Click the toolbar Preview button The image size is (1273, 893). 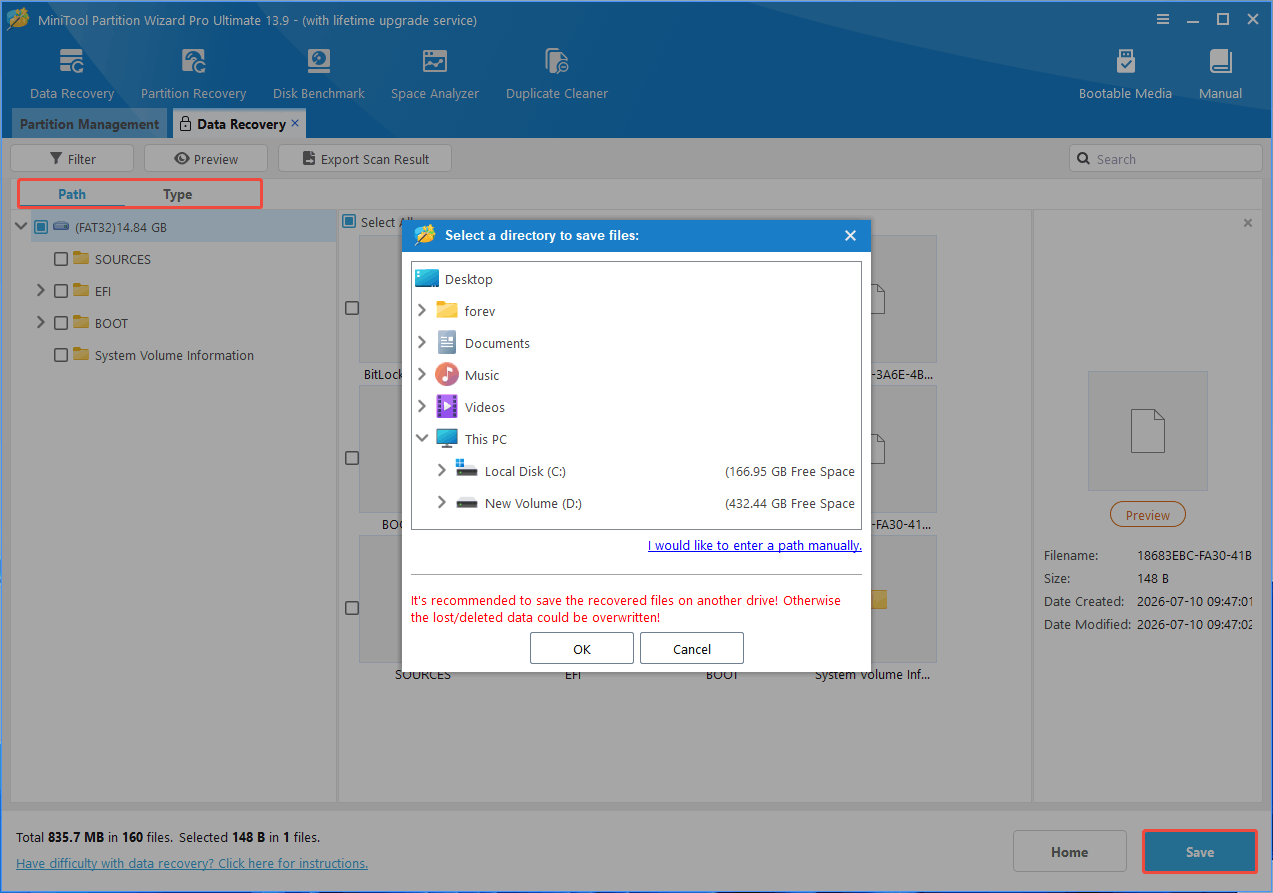(206, 159)
